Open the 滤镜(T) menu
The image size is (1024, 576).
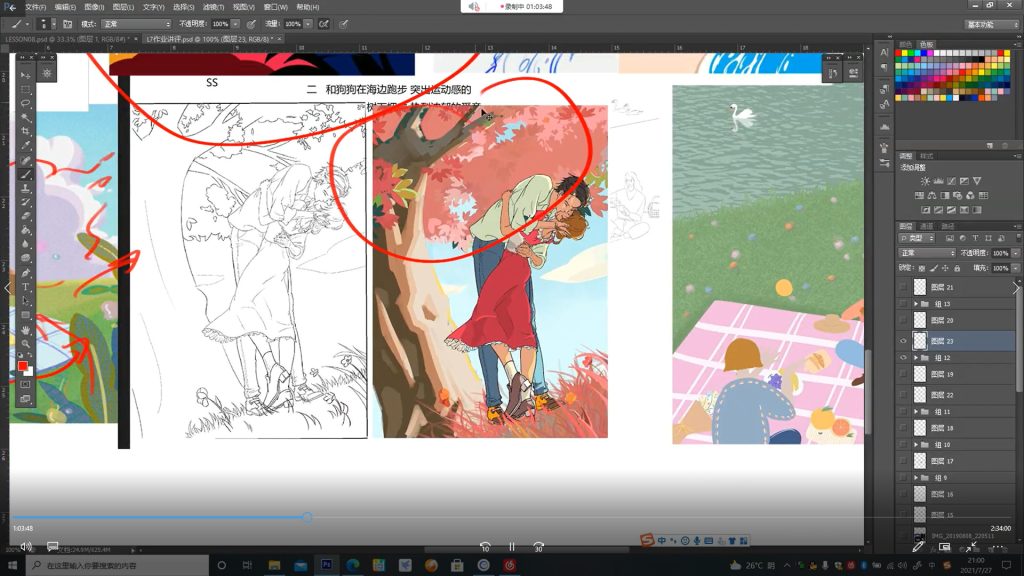coord(212,7)
